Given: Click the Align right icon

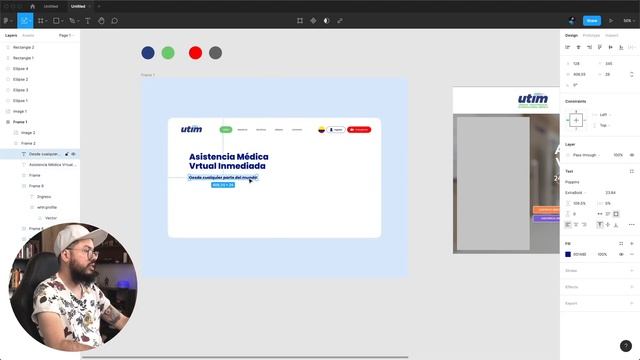Looking at the screenshot, I should pyautogui.click(x=589, y=47).
